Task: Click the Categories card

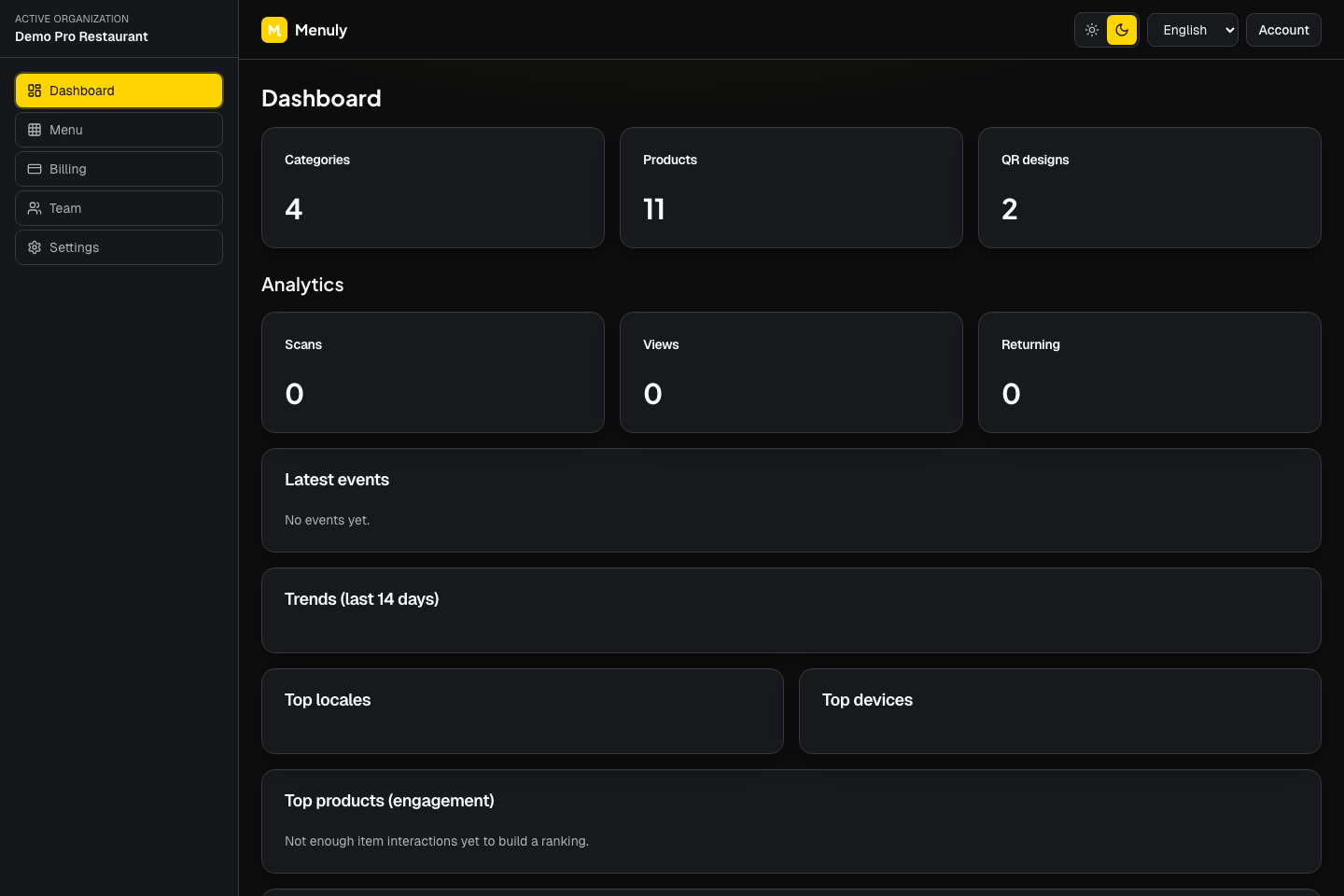Action: tap(433, 188)
